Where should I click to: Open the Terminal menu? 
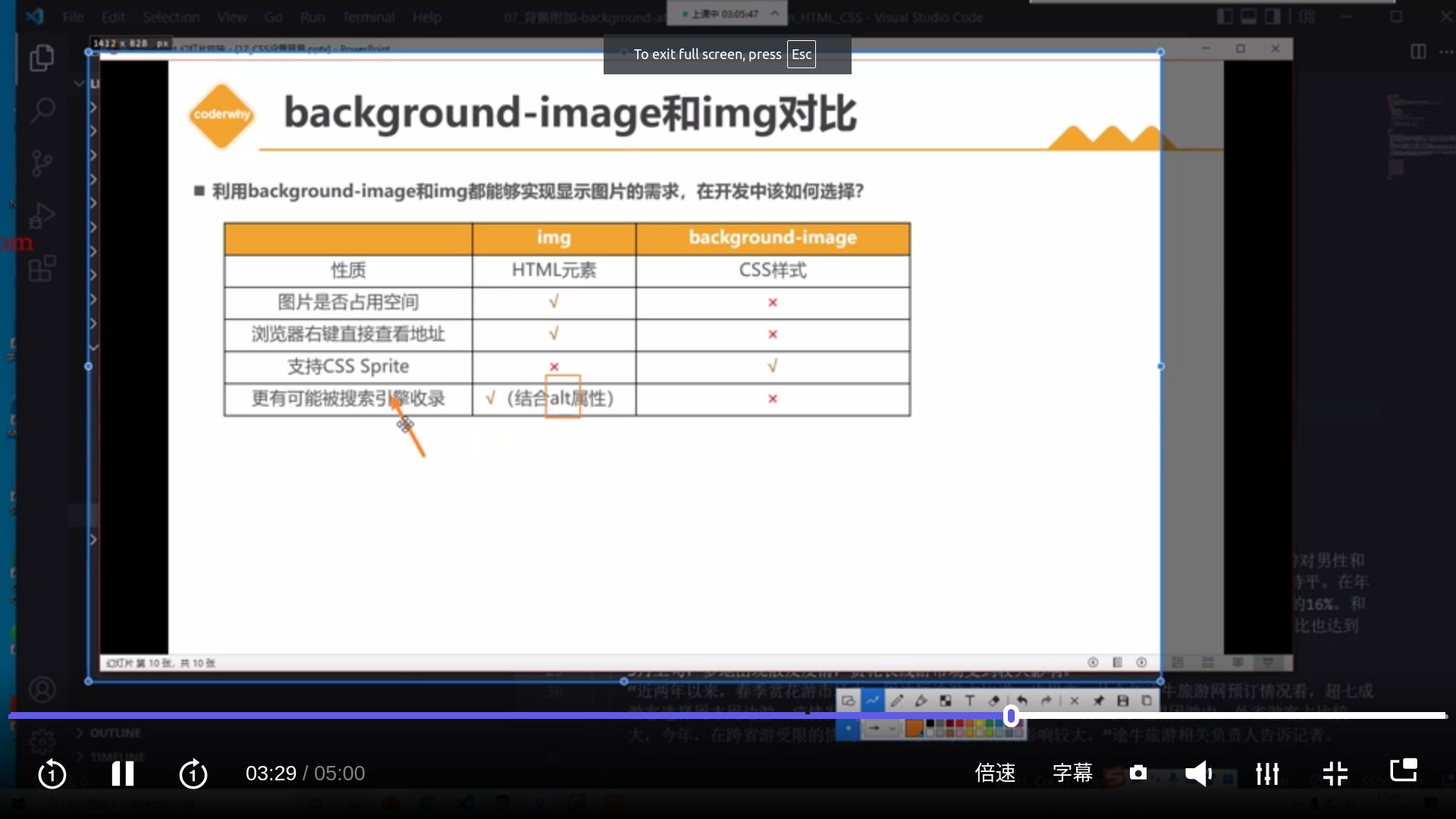click(368, 17)
